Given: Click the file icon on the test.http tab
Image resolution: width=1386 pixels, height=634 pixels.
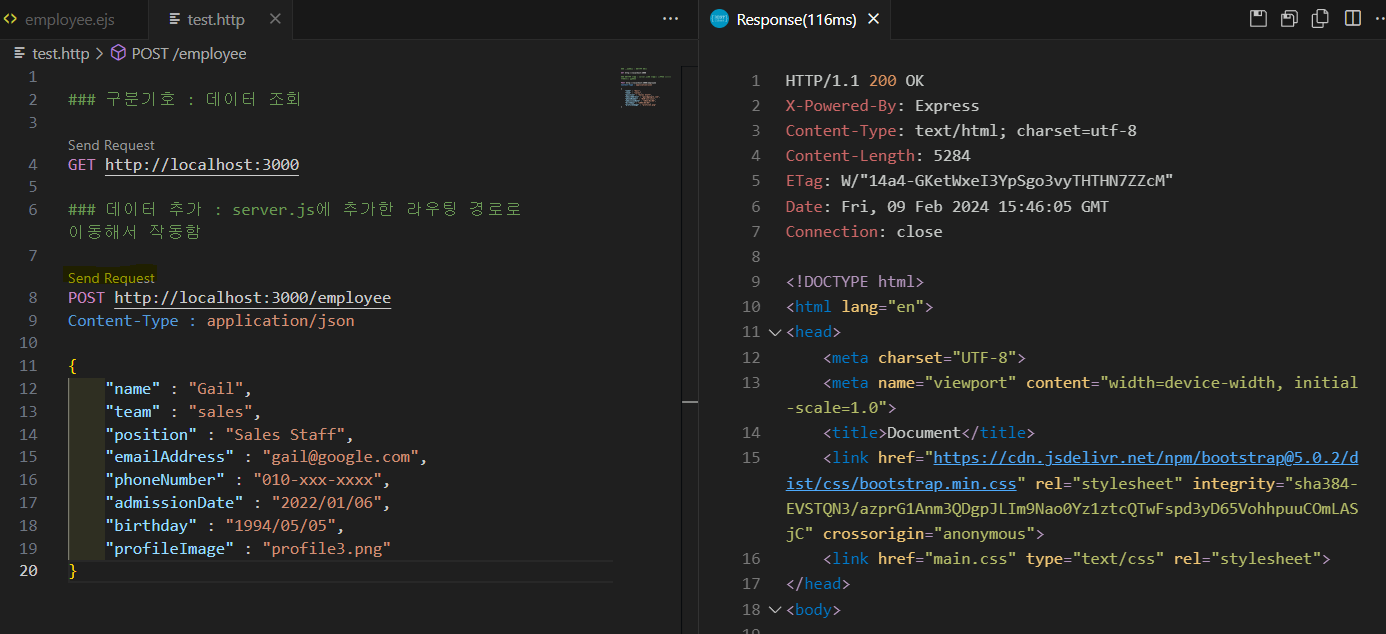Looking at the screenshot, I should coord(175,19).
